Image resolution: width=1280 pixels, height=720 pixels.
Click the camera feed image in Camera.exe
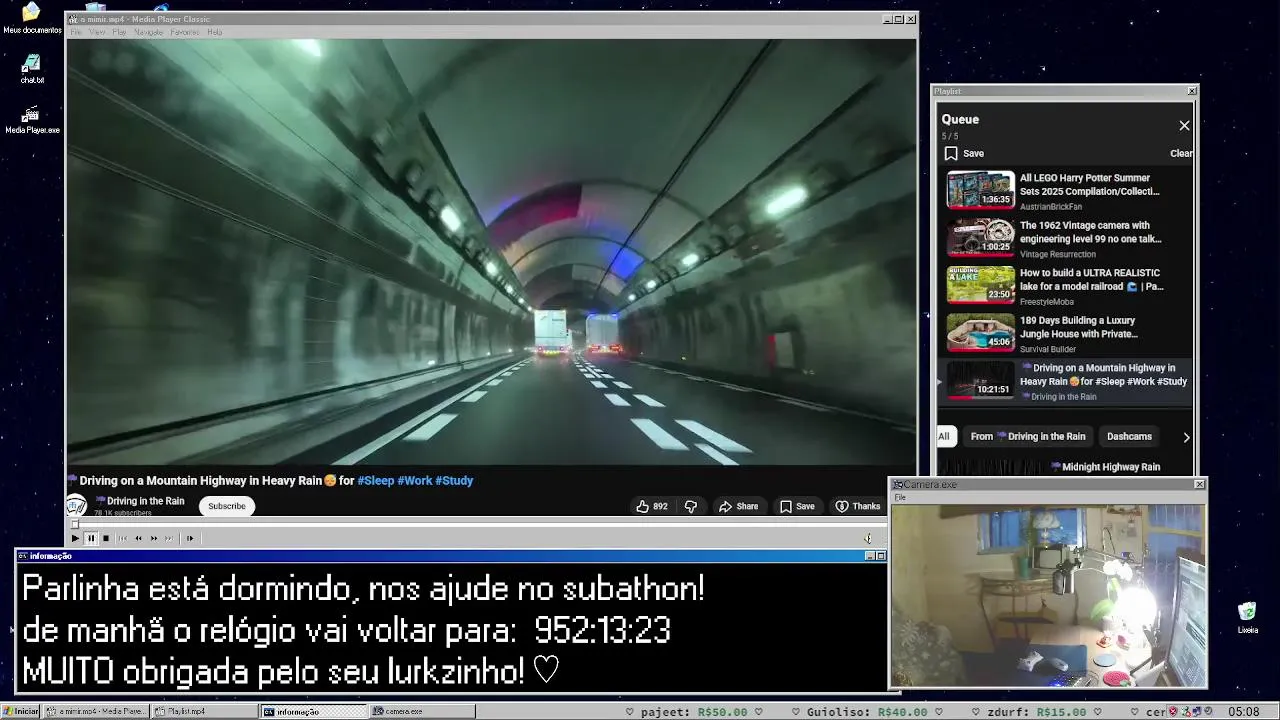[x=1048, y=595]
